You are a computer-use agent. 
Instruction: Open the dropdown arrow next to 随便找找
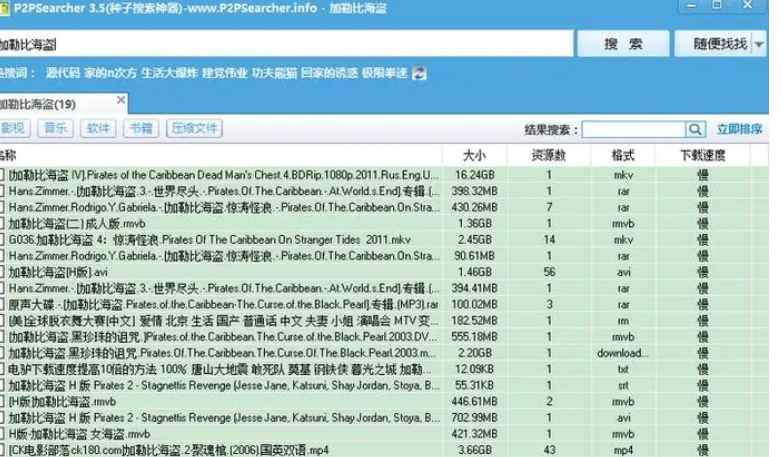(x=759, y=44)
